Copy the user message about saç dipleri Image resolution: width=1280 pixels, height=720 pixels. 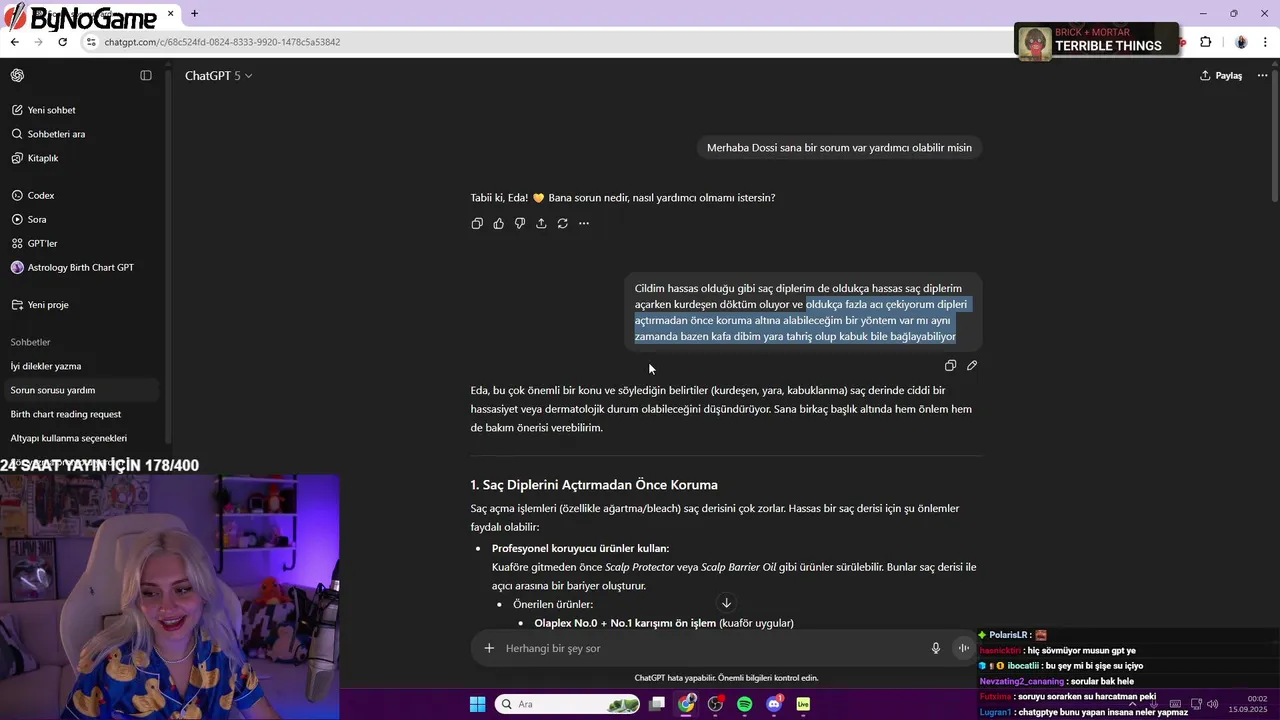[x=950, y=366]
